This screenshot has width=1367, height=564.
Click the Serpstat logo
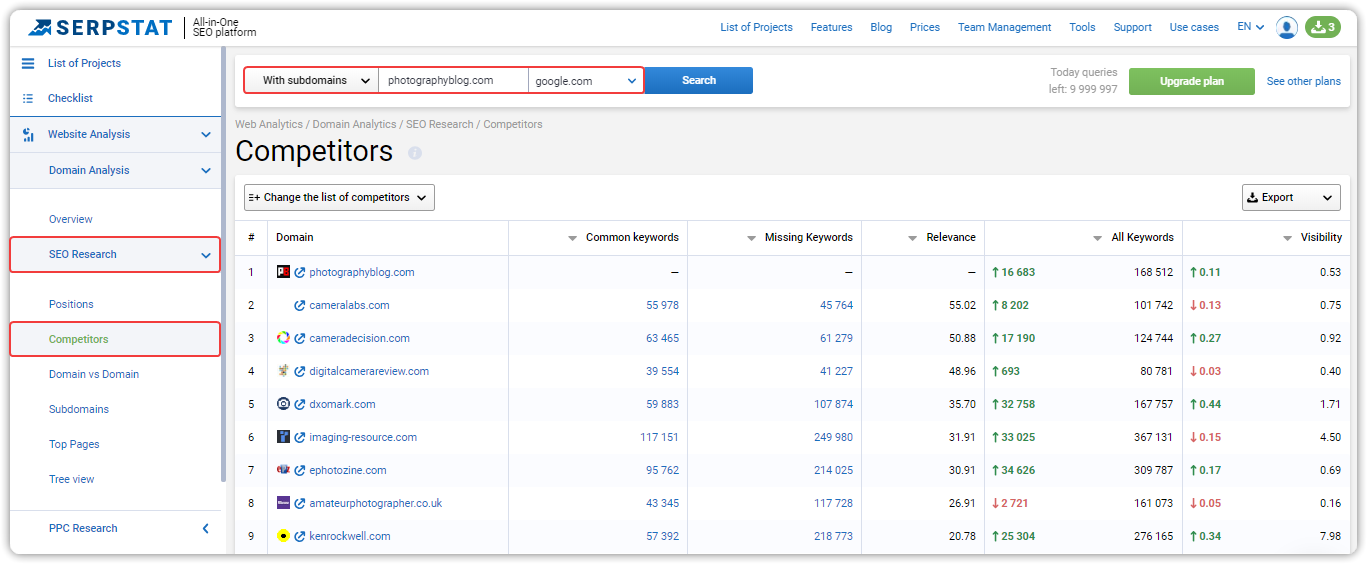tap(100, 27)
